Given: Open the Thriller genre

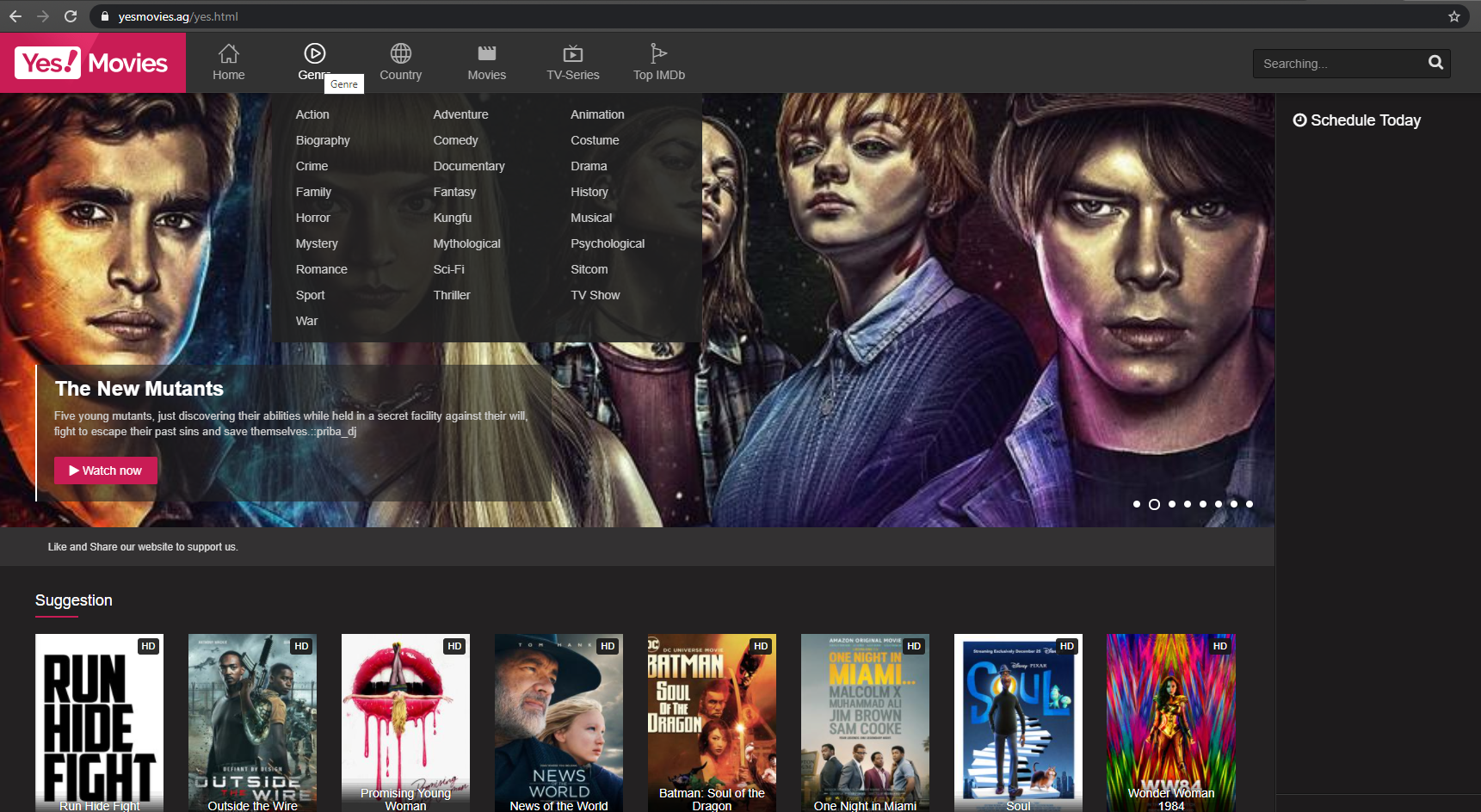Looking at the screenshot, I should 452,295.
